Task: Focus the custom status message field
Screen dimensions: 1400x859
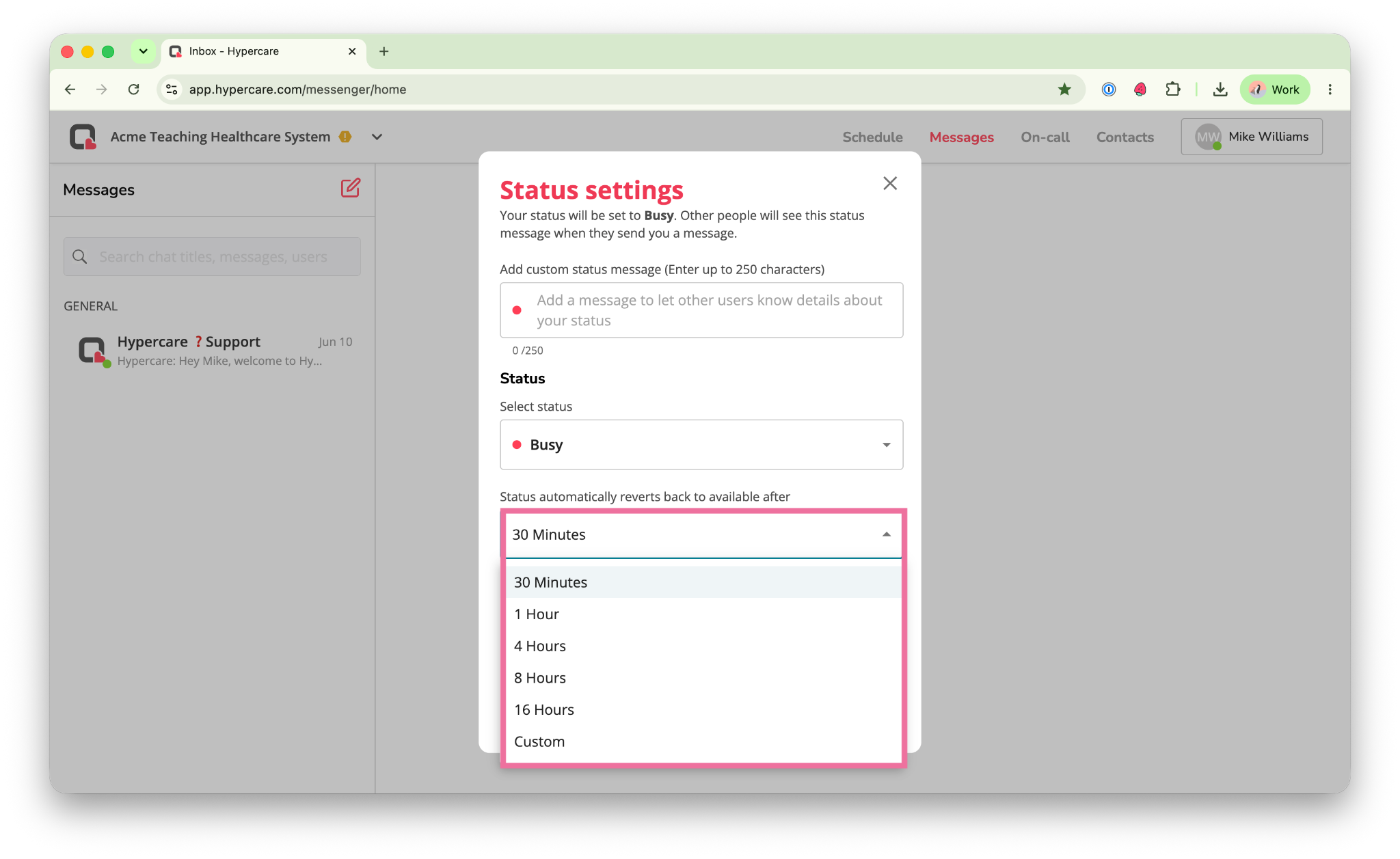Action: 701,310
